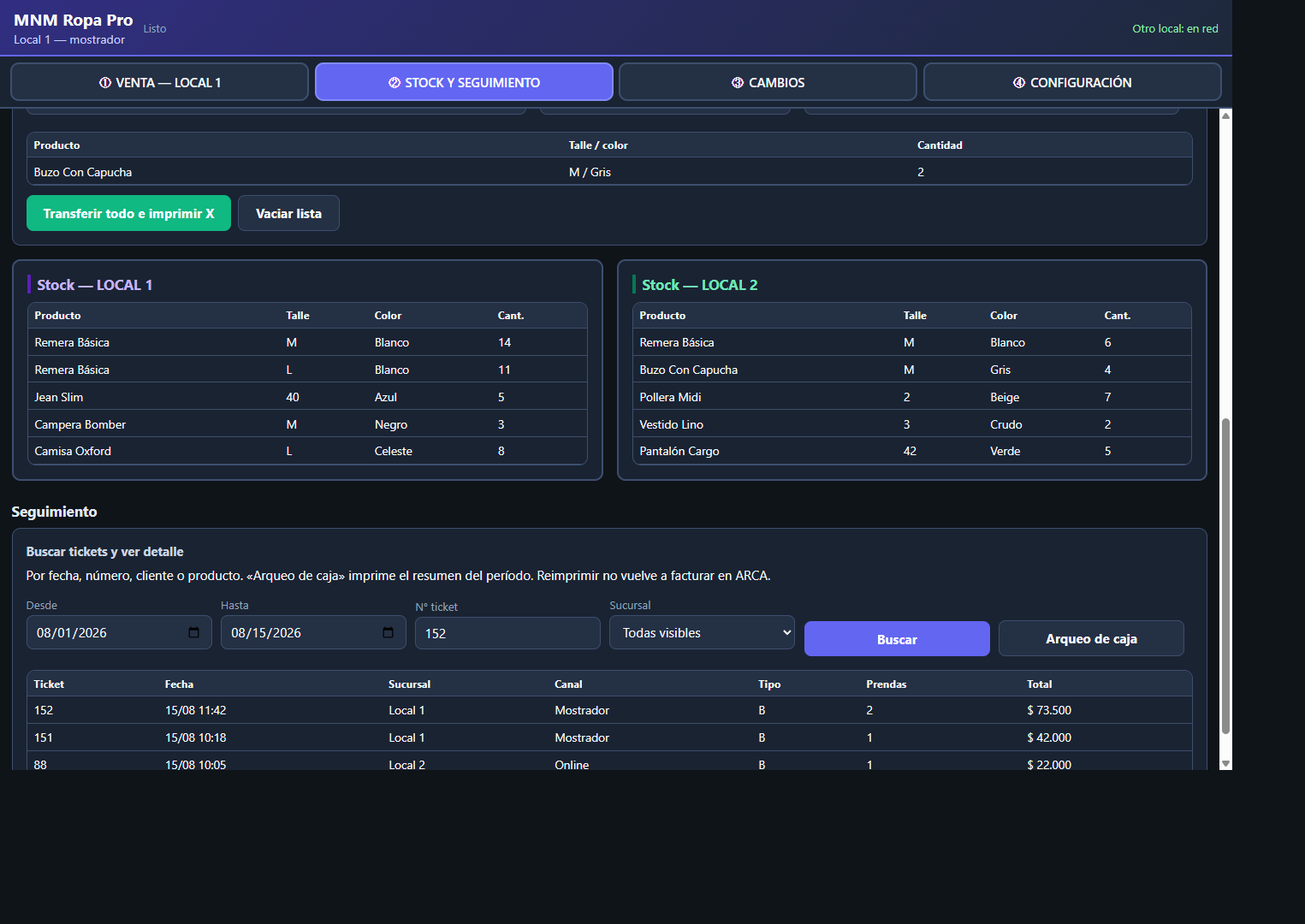
Task: Click the vertical scrollbar thumb
Action: (1225, 576)
